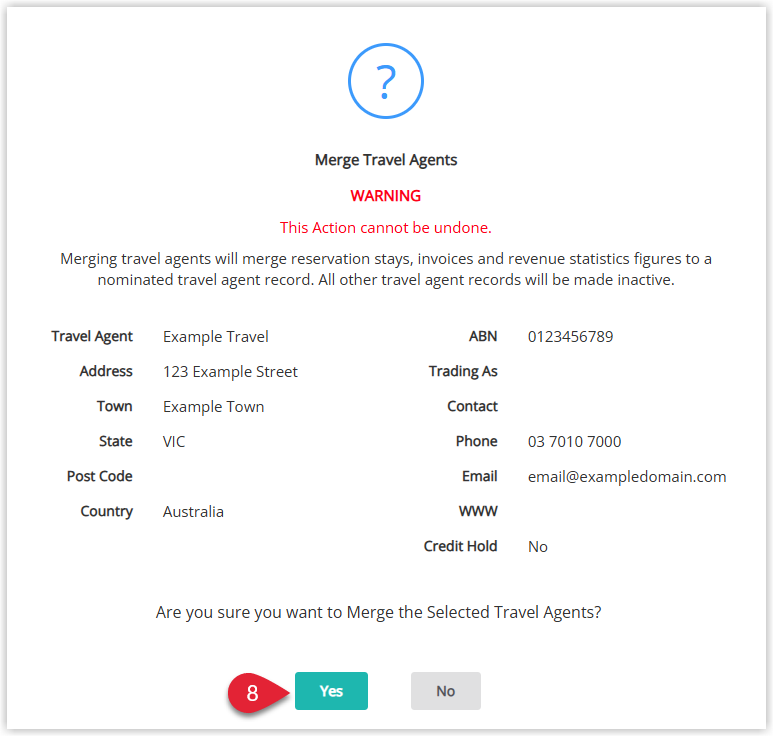Click the 'Travel Agent' field label
774x737 pixels.
click(92, 337)
